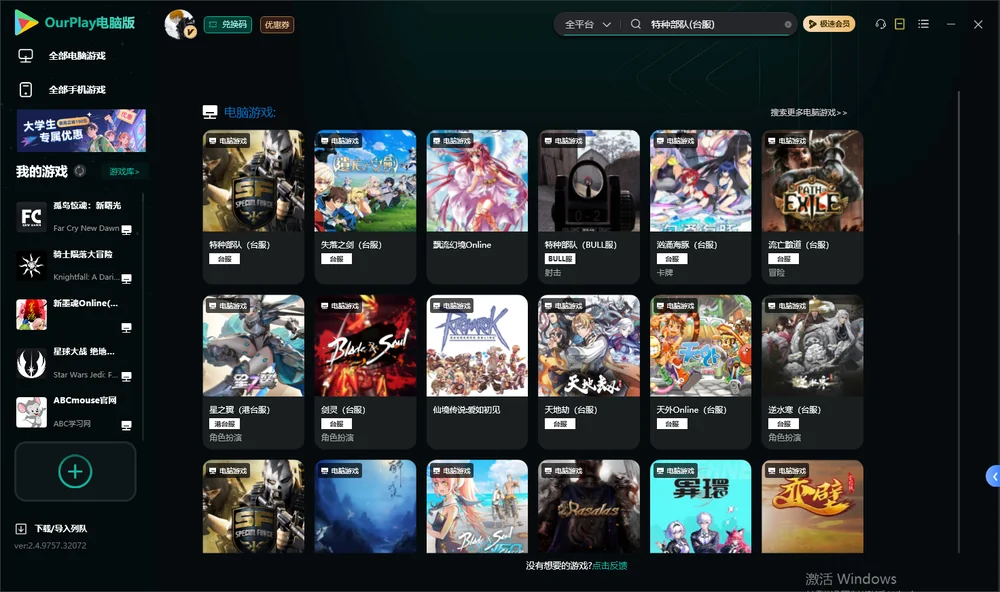Open 下载/导入列队 queue
The width and height of the screenshot is (1000, 592).
[x=61, y=529]
